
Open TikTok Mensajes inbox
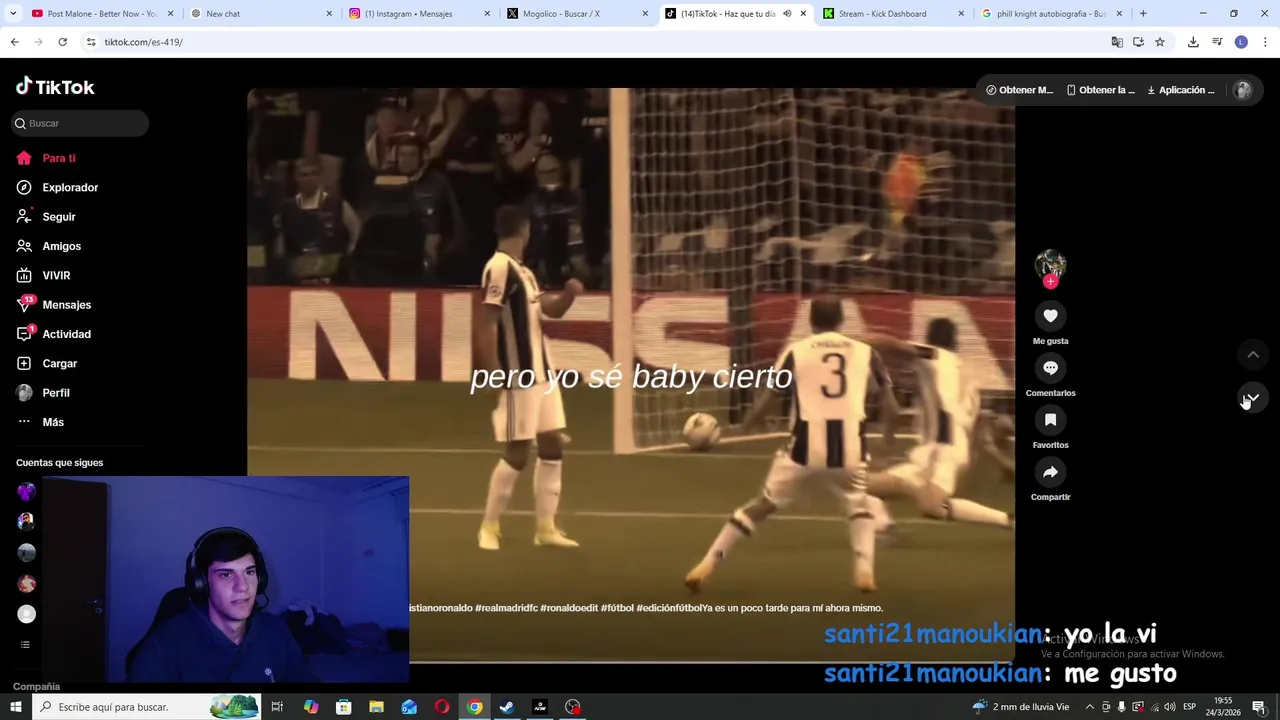[54, 305]
